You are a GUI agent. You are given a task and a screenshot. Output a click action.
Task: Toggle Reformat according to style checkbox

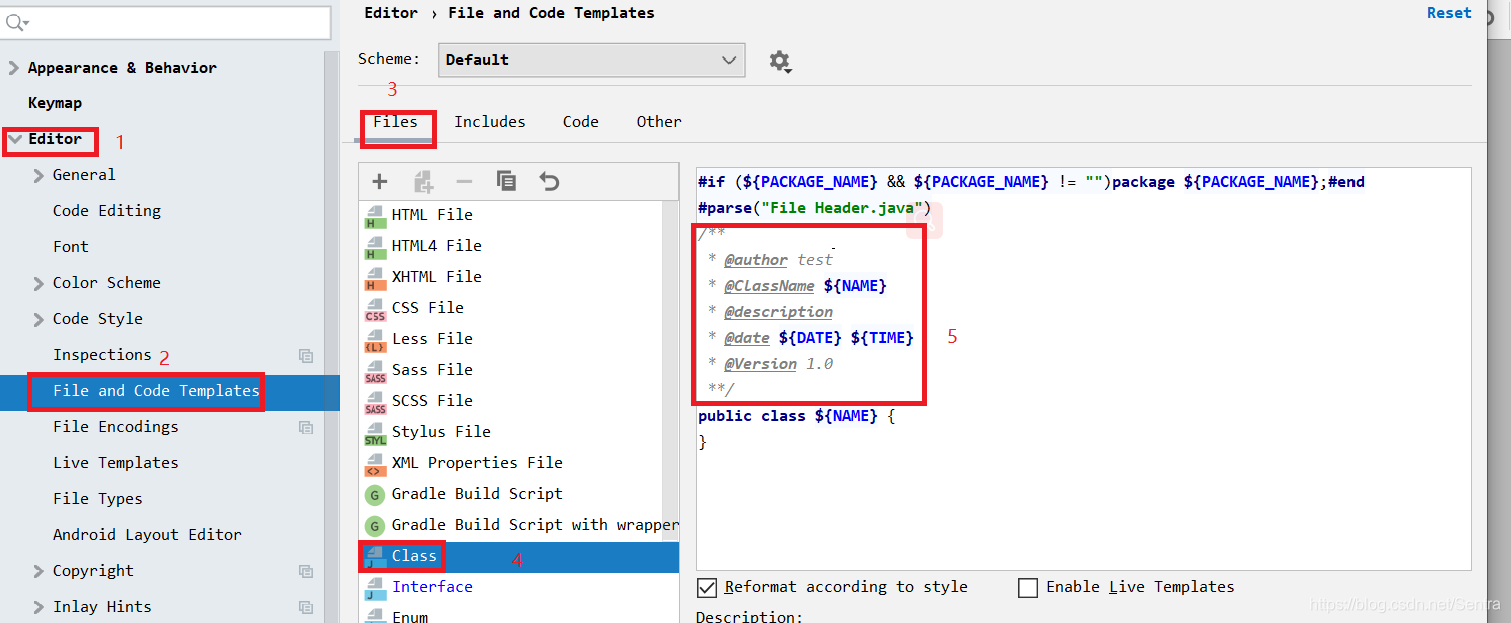707,587
